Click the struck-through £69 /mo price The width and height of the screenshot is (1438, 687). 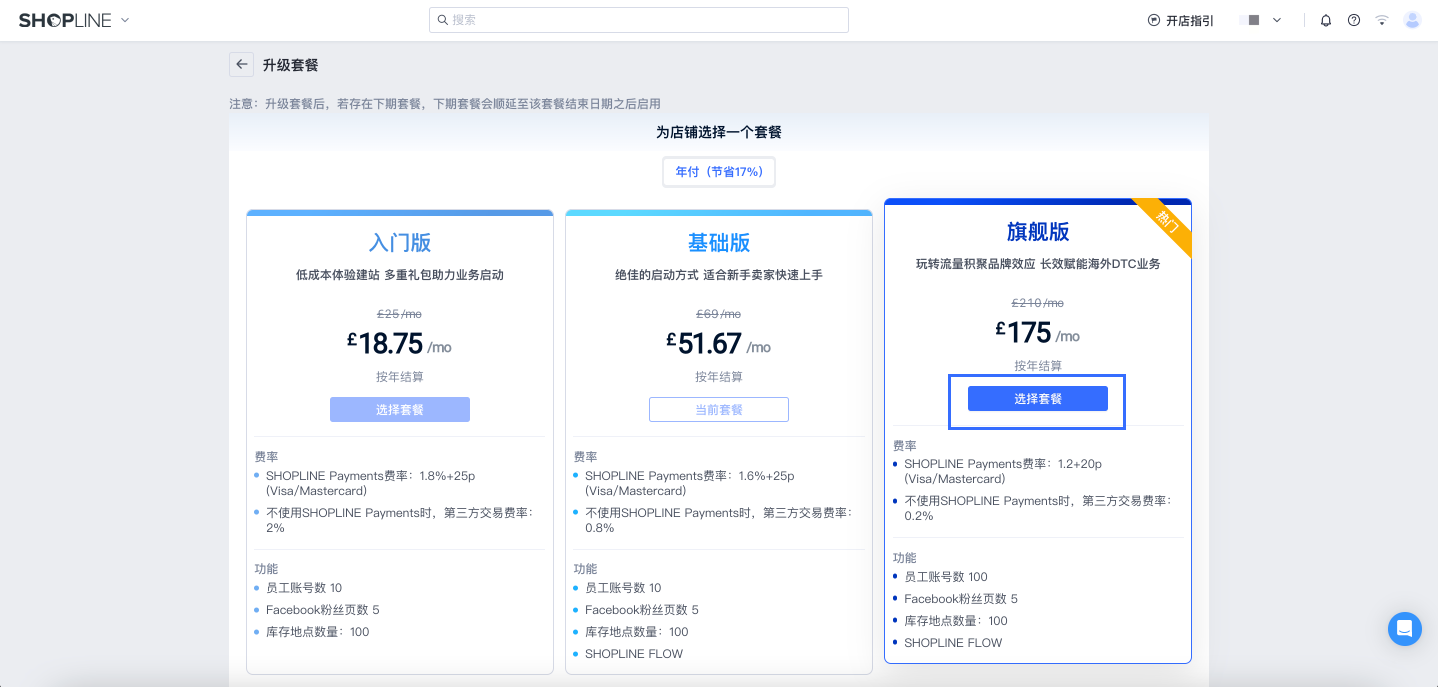719,314
